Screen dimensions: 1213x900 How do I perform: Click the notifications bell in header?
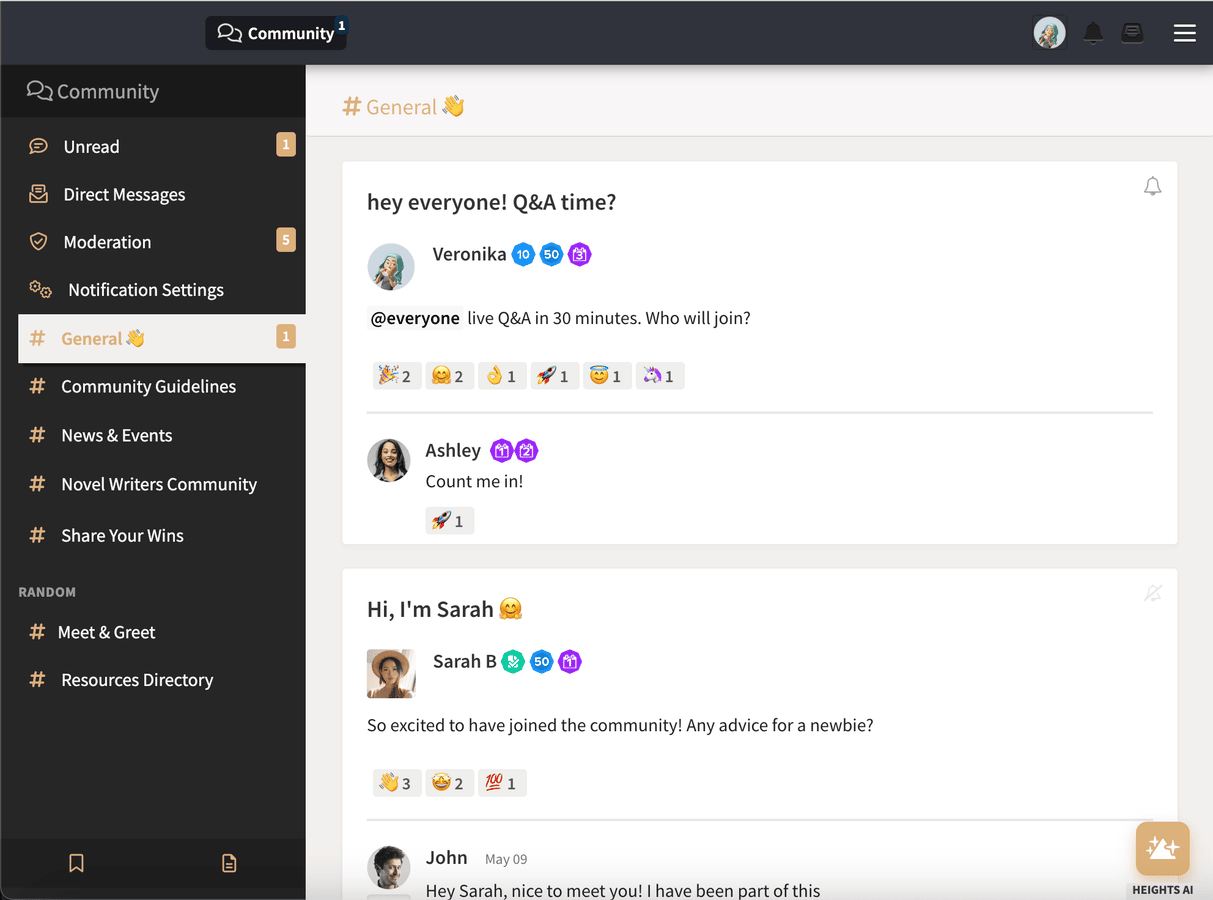pos(1093,33)
